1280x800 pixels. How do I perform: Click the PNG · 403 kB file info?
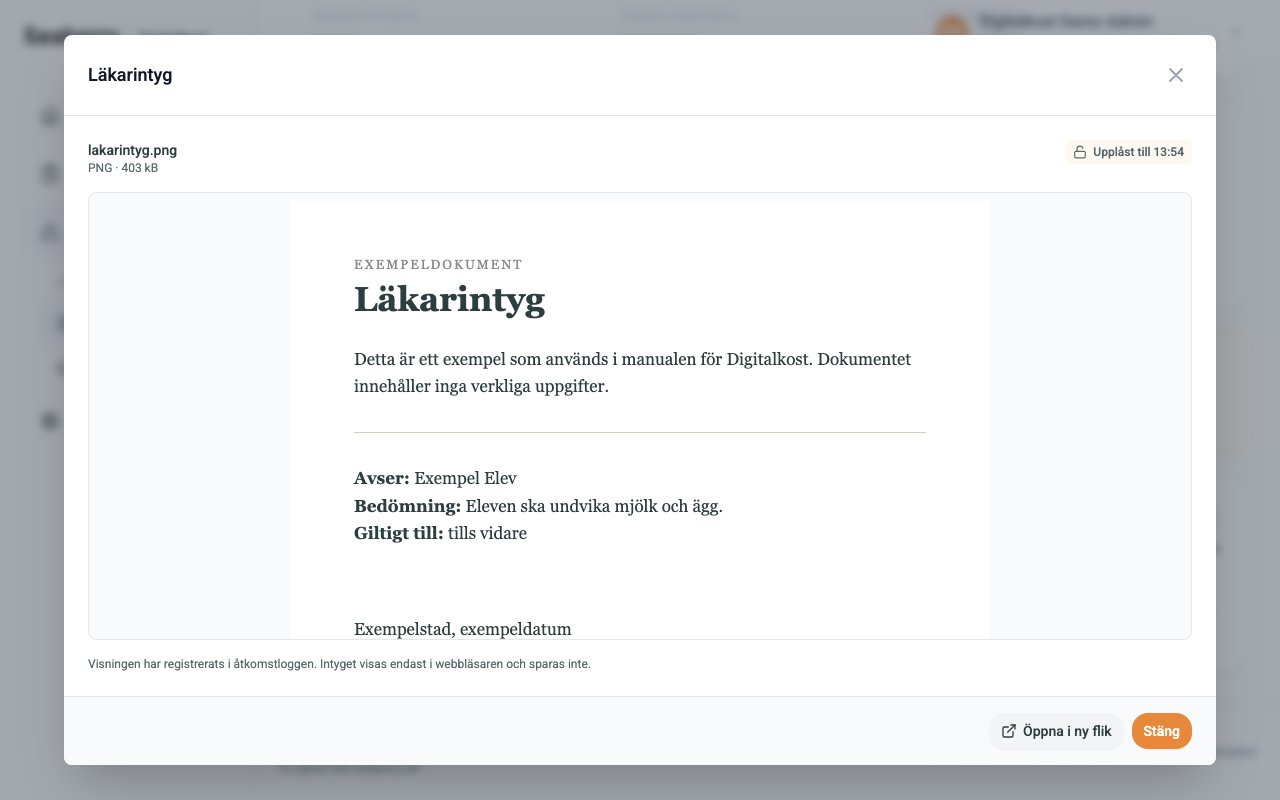click(123, 168)
